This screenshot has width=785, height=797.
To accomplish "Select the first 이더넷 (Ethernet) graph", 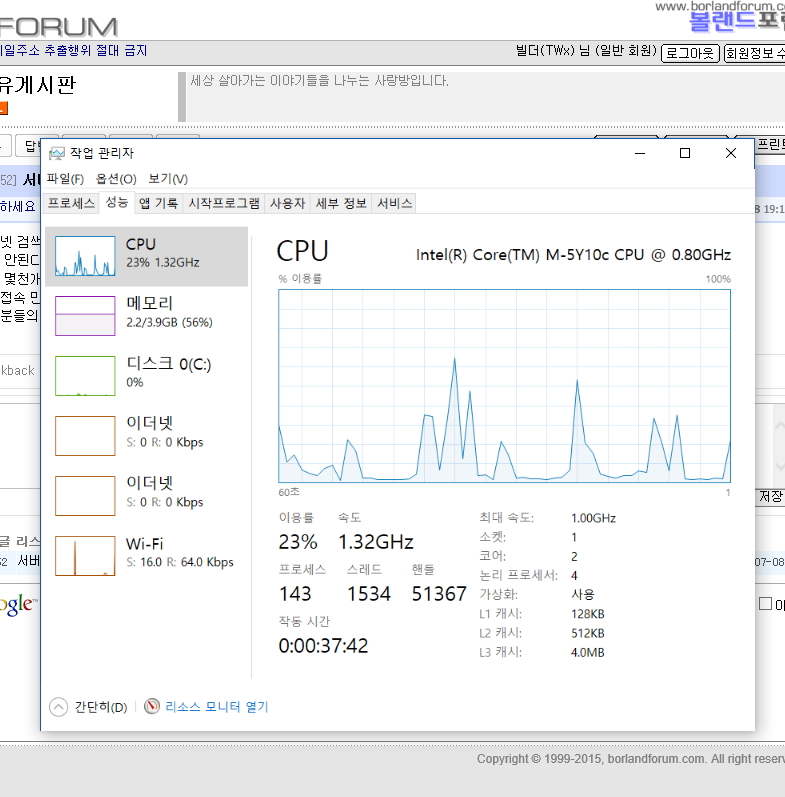I will point(85,435).
